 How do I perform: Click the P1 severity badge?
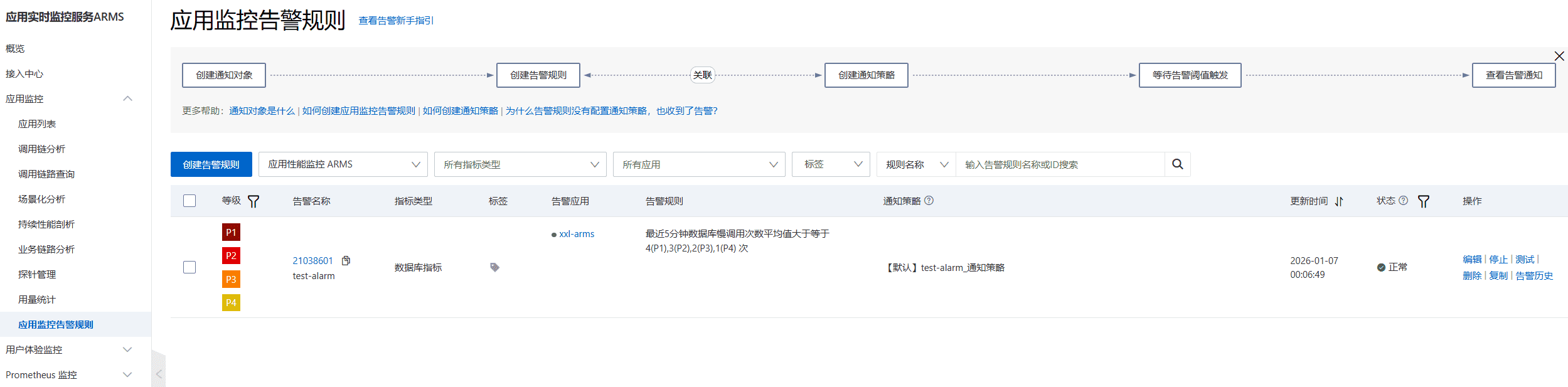coord(231,232)
